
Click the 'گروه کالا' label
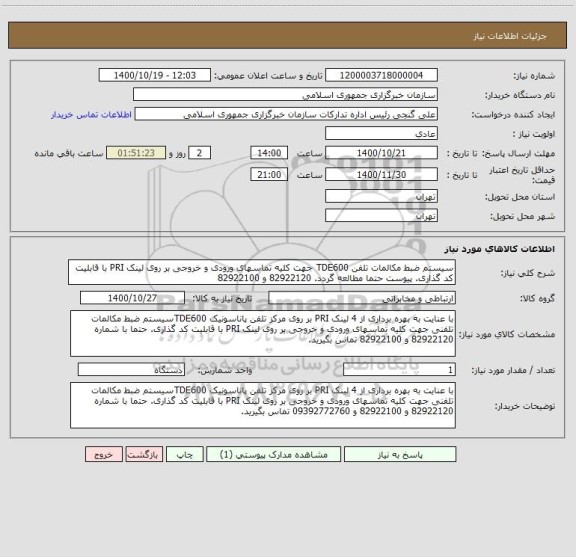click(537, 298)
